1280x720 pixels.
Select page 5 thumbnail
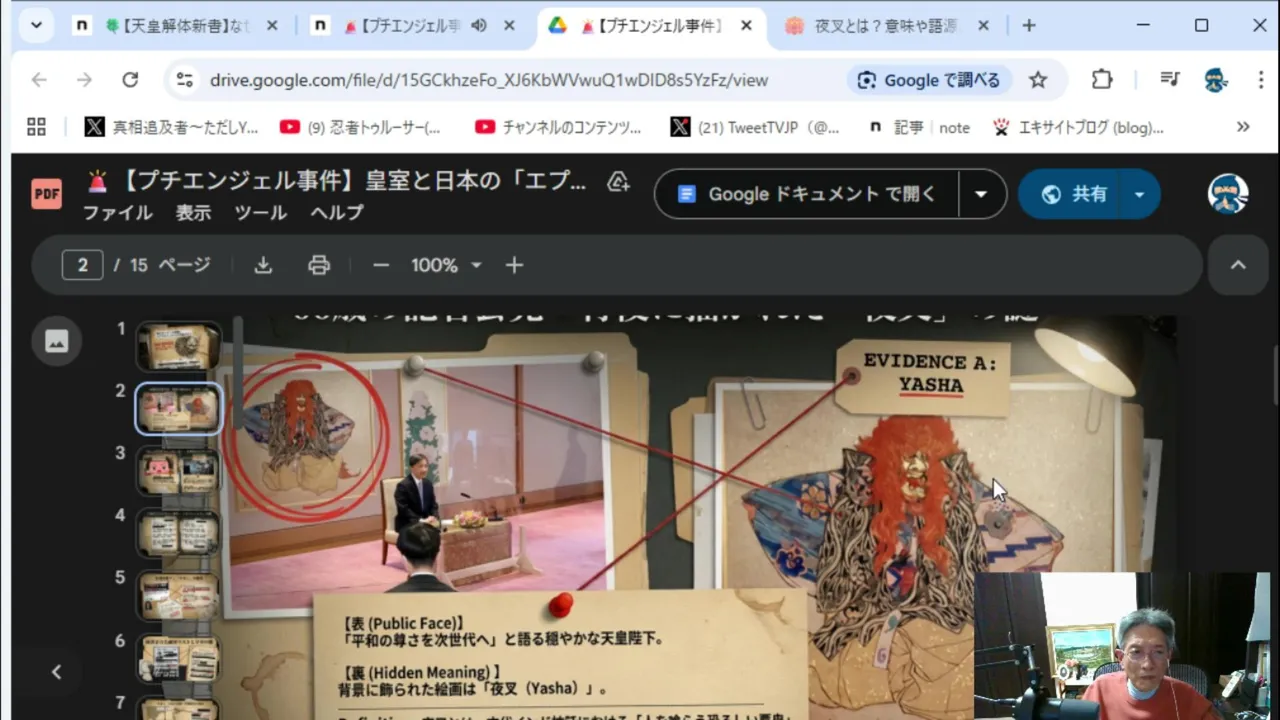point(178,596)
